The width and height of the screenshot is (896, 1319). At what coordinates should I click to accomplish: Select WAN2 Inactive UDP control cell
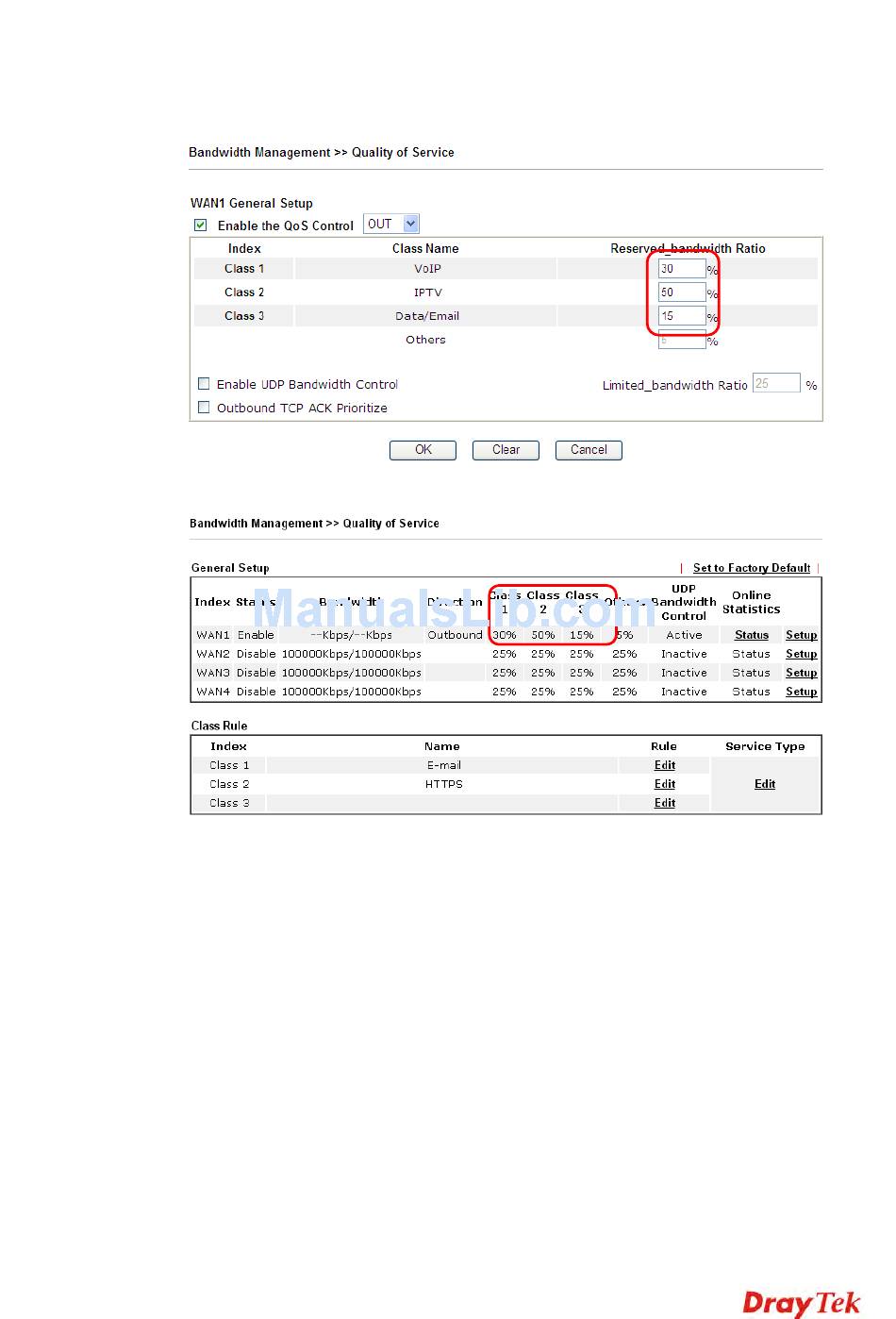(684, 654)
